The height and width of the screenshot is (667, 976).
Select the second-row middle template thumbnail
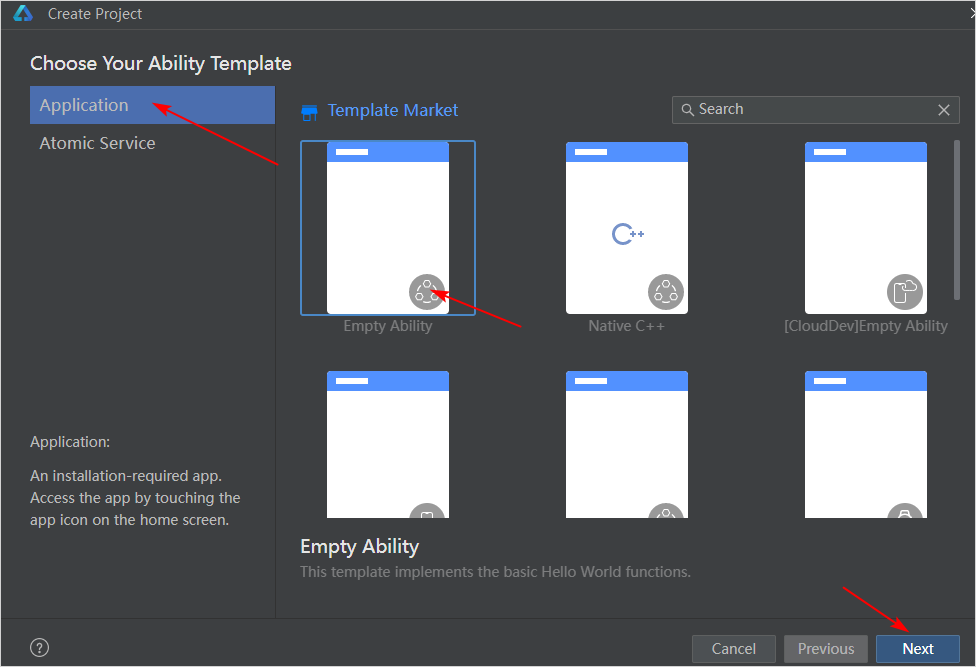(627, 444)
